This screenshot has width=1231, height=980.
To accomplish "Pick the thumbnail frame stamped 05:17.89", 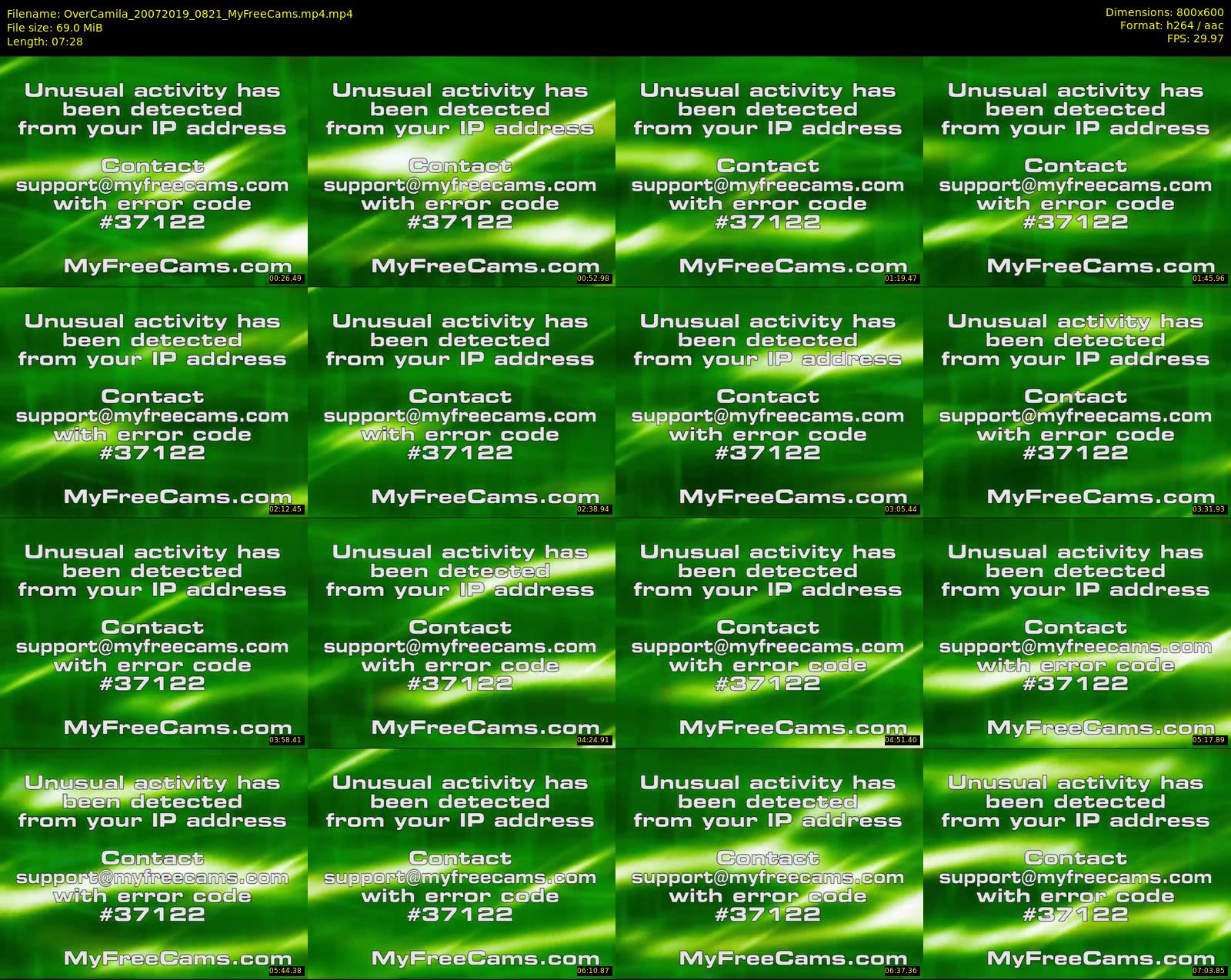I will (1077, 633).
